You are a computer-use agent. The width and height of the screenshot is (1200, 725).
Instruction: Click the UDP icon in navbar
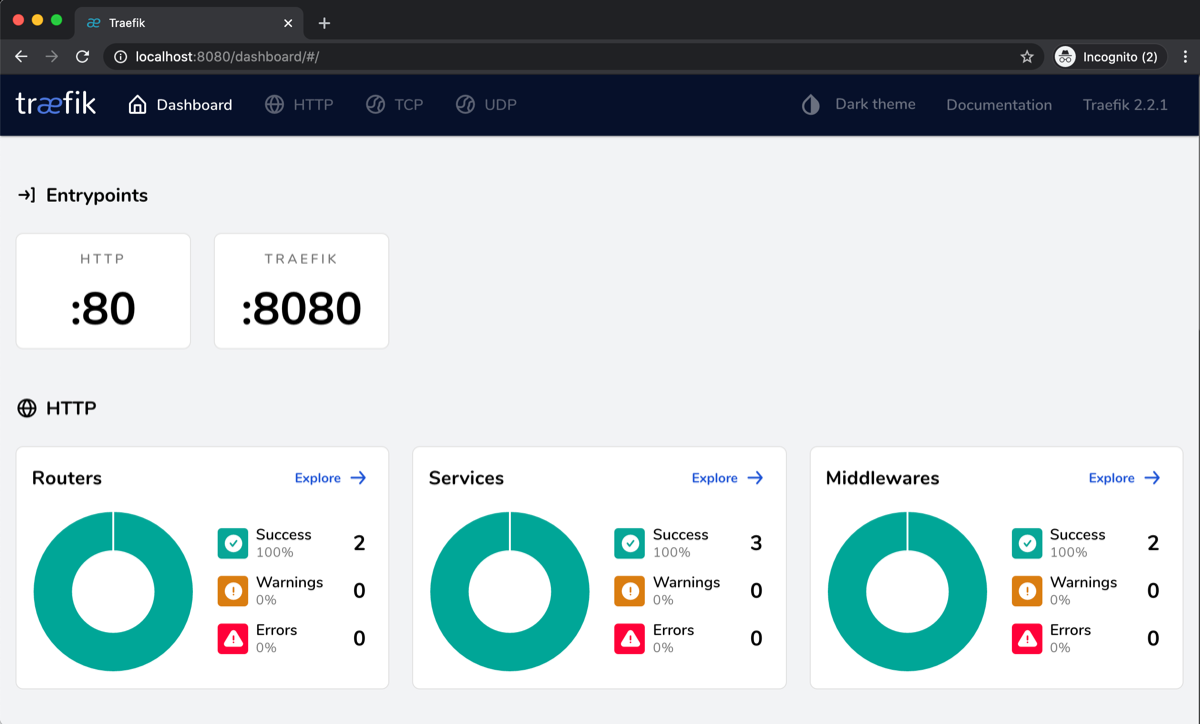pos(465,104)
